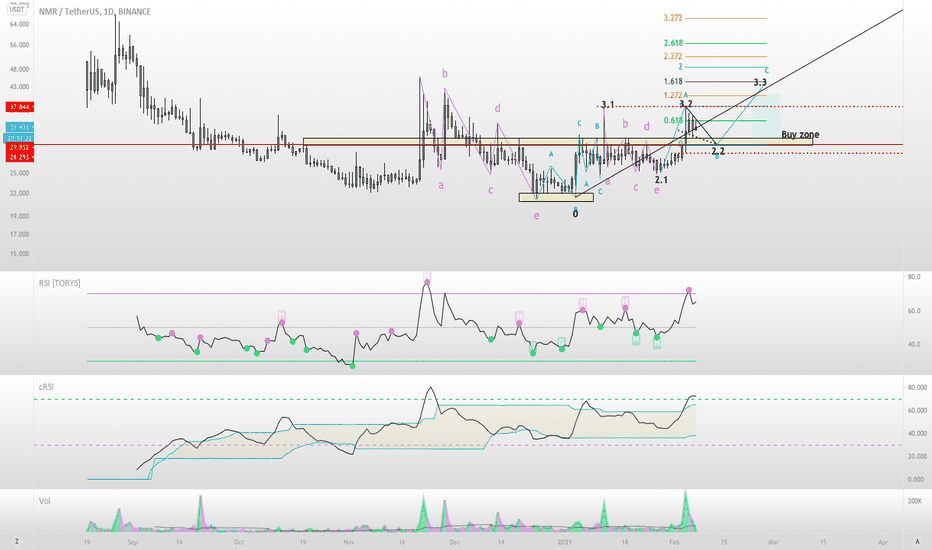Click the 15.000 price axis value
The height and width of the screenshot is (550, 932).
coord(20,254)
